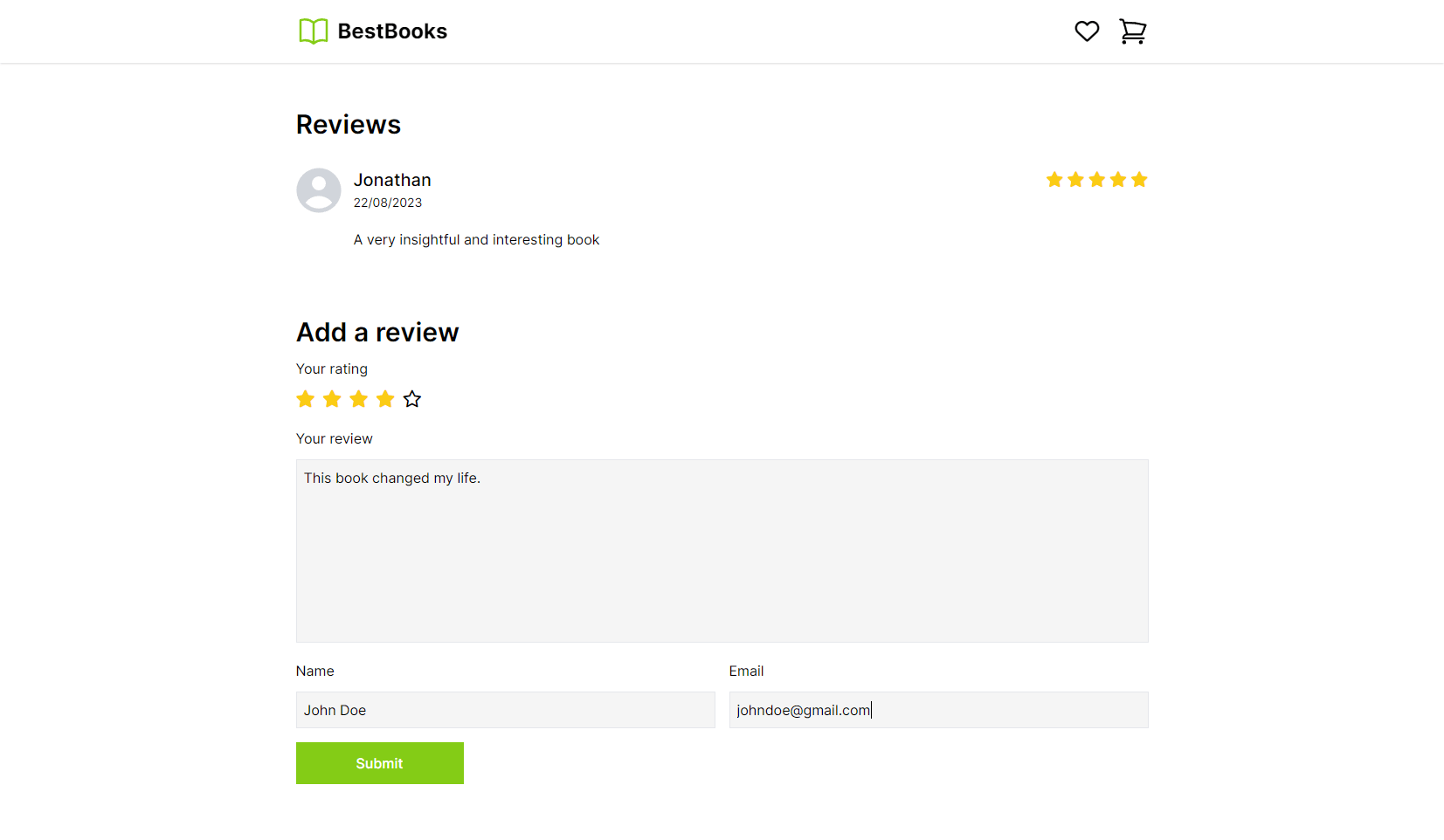Click the first star of Jonathan's rating
Image resolution: width=1444 pixels, height=840 pixels.
(1054, 180)
